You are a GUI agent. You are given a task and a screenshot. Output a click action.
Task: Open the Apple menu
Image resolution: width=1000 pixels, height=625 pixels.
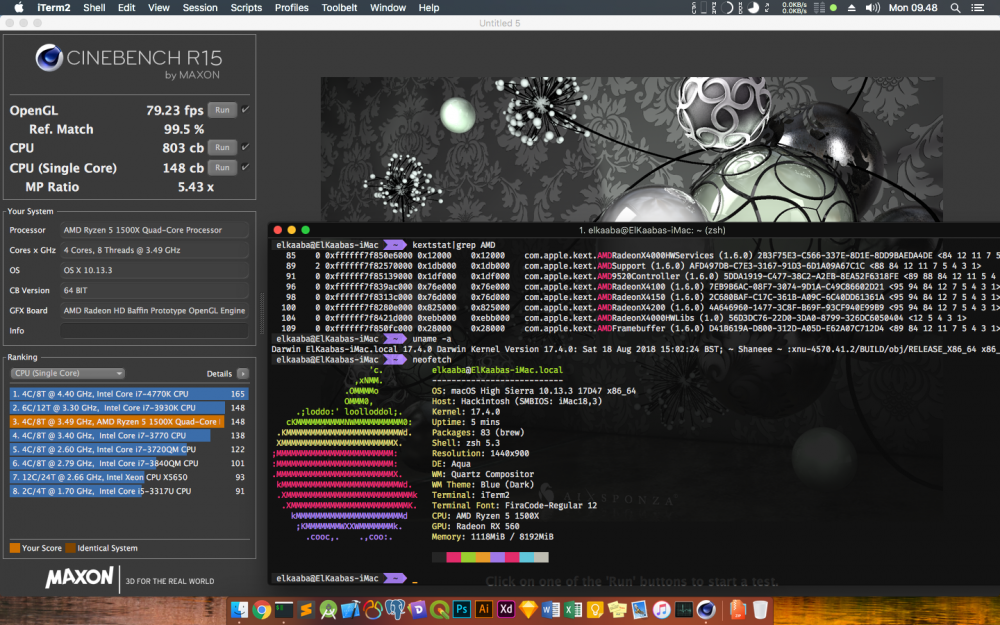pyautogui.click(x=18, y=8)
